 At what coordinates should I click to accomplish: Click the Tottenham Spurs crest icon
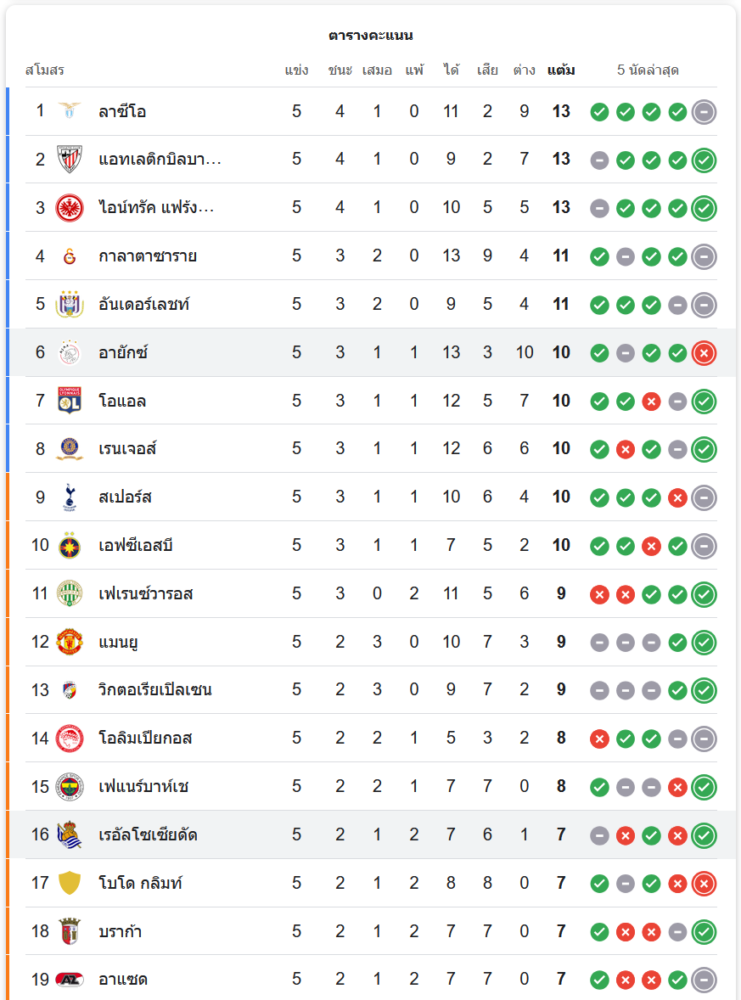pyautogui.click(x=69, y=497)
